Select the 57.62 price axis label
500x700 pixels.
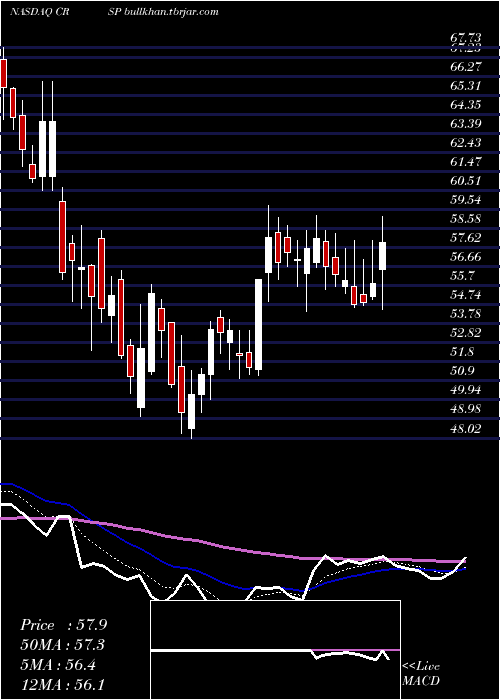click(x=465, y=238)
